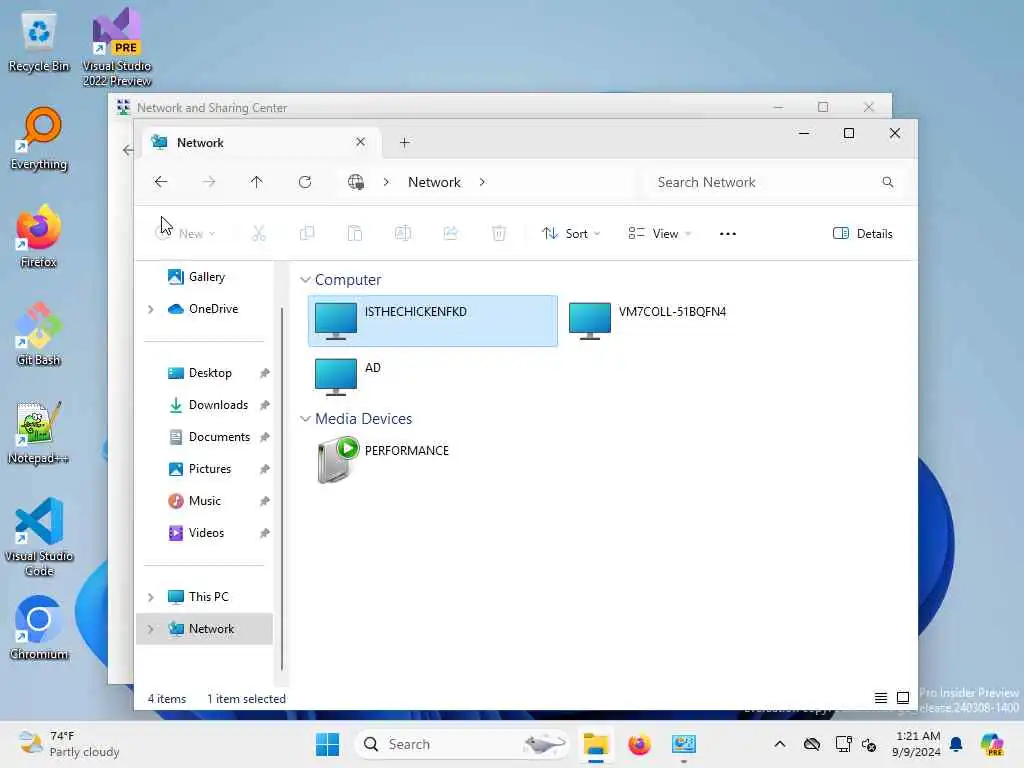Open Visual Studio 2022 Preview shortcut
The width and height of the screenshot is (1024, 768).
pos(117,47)
